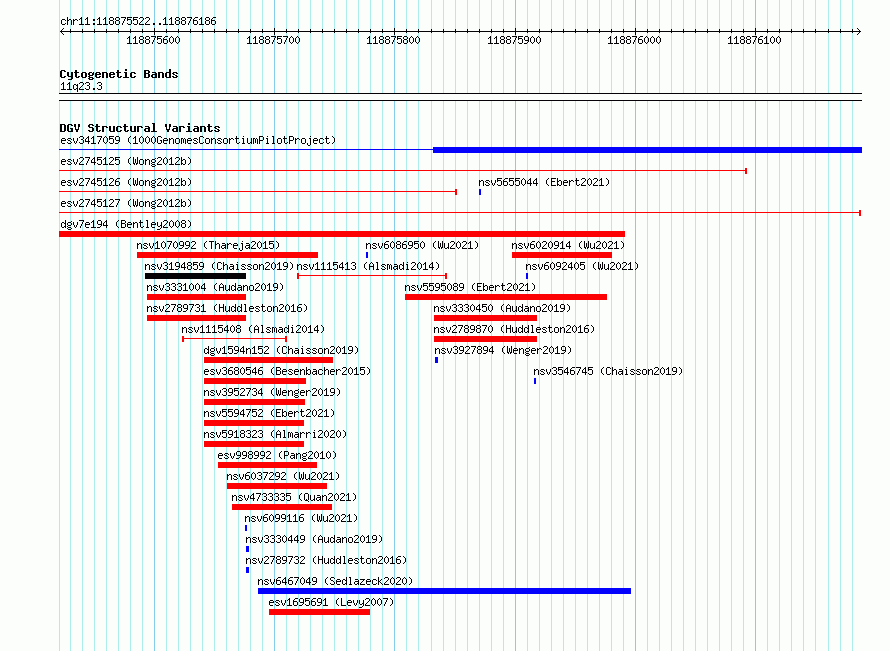The height and width of the screenshot is (651, 890).
Task: Click the nsv6086950 (Wu2021) label
Action: (422, 245)
